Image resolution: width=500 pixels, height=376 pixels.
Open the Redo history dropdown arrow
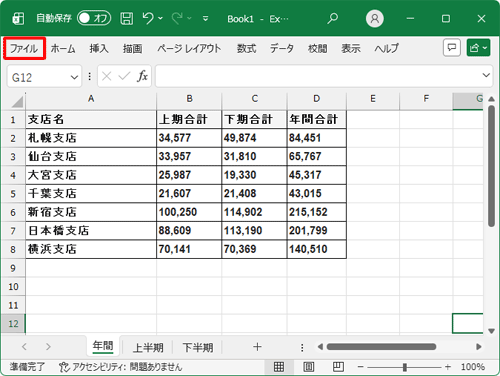pyautogui.click(x=189, y=18)
